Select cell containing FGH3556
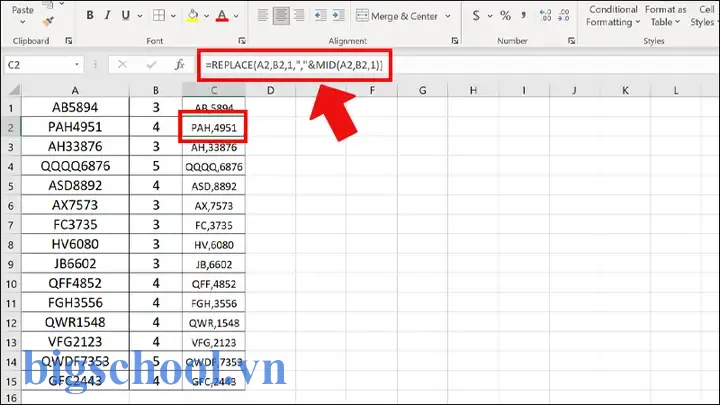 pyautogui.click(x=75, y=303)
